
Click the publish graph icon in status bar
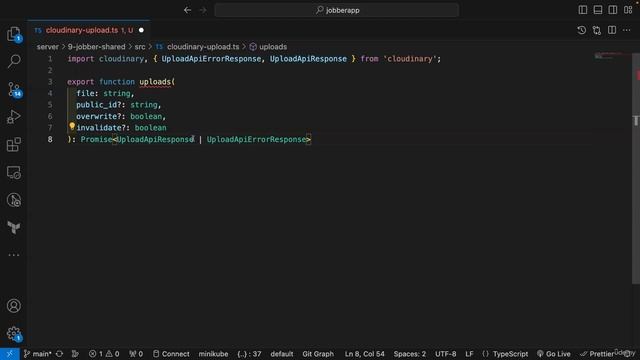coord(75,354)
